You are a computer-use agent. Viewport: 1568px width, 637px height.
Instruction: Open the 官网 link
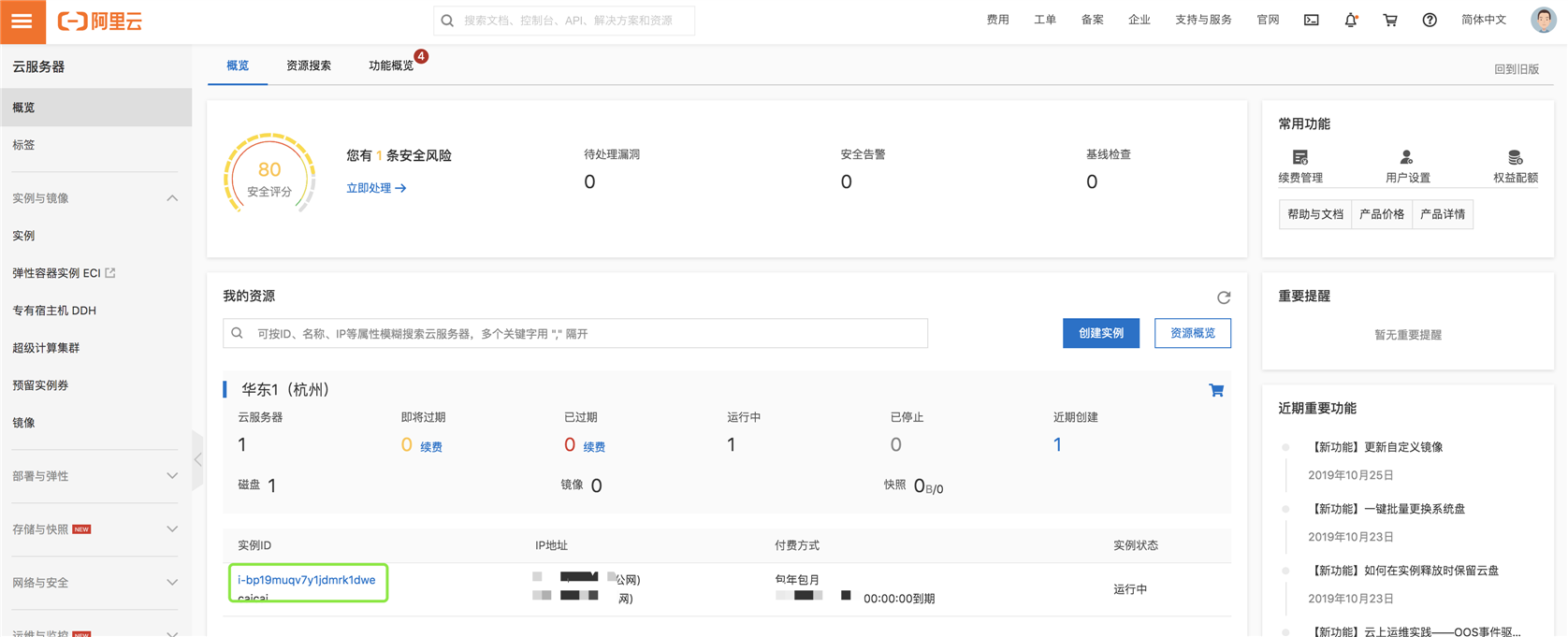coord(1268,20)
